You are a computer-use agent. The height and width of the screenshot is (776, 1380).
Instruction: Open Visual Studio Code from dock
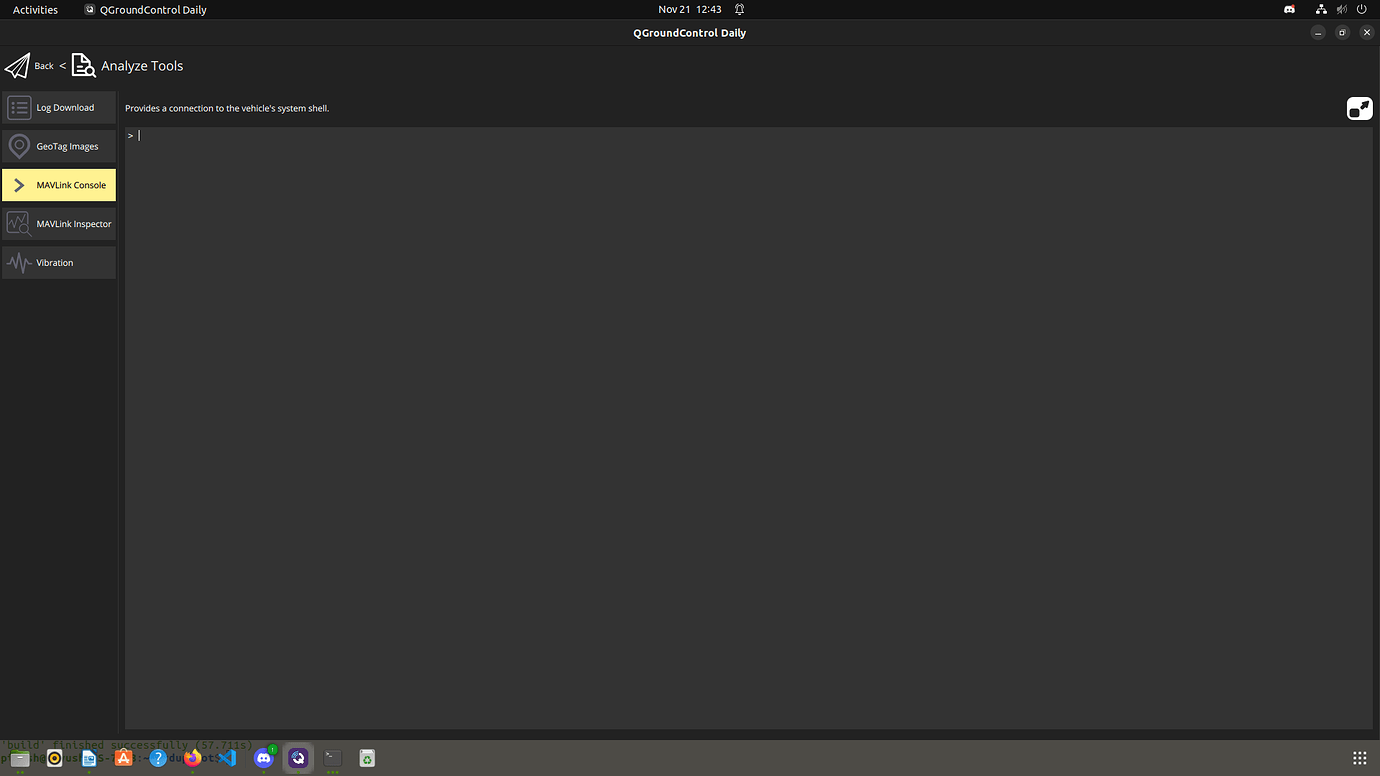pyautogui.click(x=228, y=758)
